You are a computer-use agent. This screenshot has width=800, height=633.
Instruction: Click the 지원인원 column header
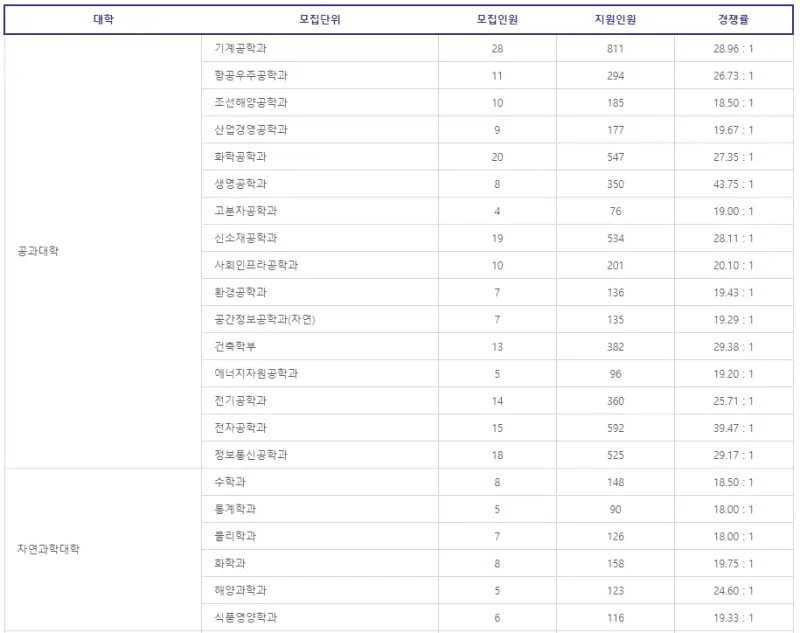tap(615, 20)
